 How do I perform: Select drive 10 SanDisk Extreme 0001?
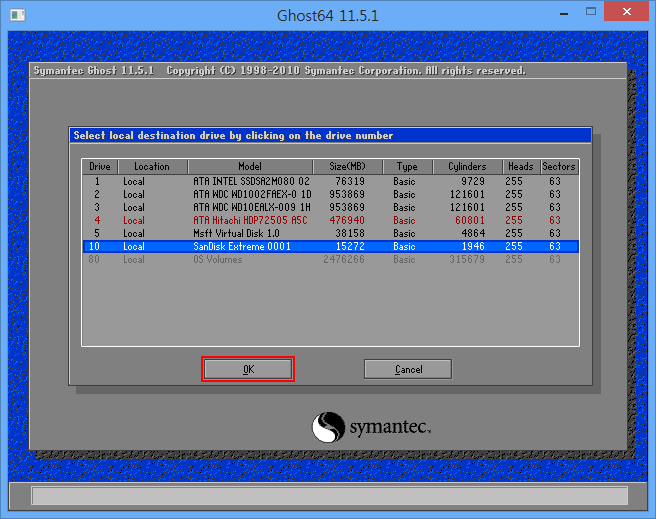331,246
